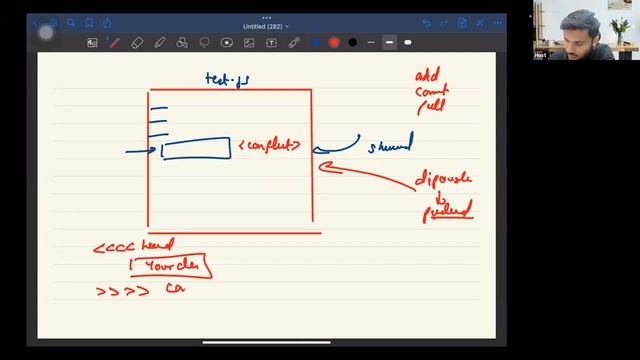The height and width of the screenshot is (360, 640).
Task: Click the Host video thumbnail
Action: (586, 30)
